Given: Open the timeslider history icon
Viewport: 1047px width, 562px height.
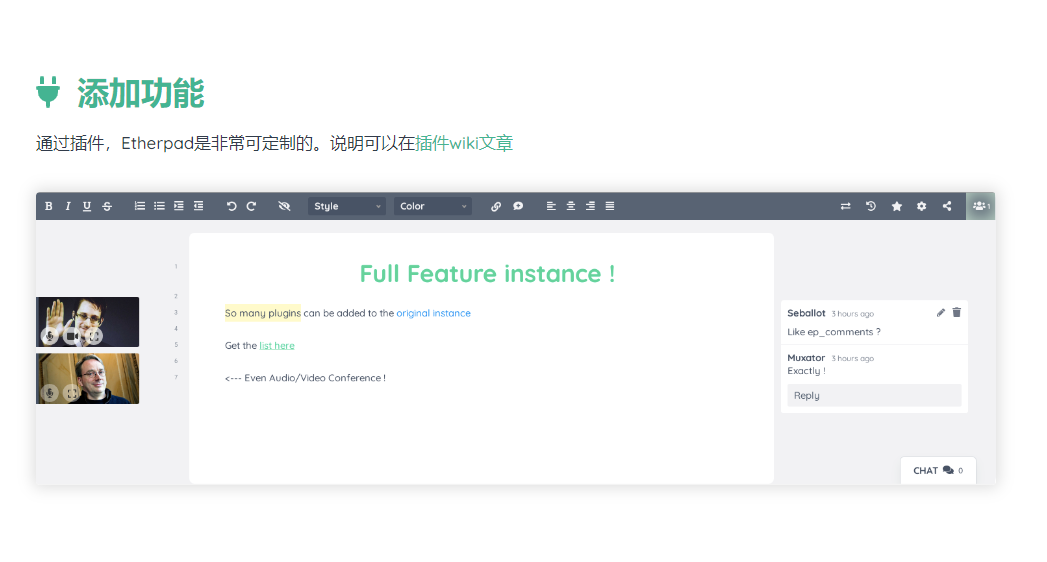Looking at the screenshot, I should coord(871,206).
